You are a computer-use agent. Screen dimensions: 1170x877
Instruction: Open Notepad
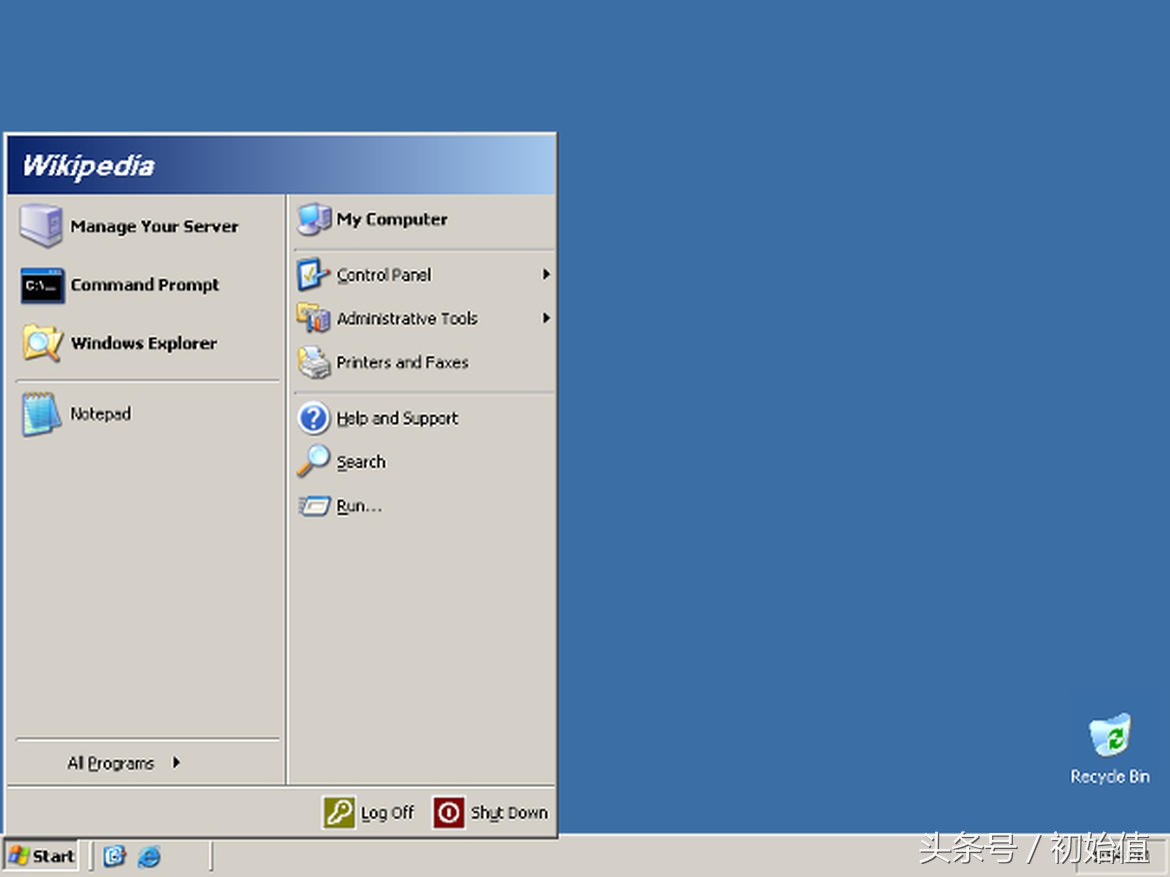point(101,413)
